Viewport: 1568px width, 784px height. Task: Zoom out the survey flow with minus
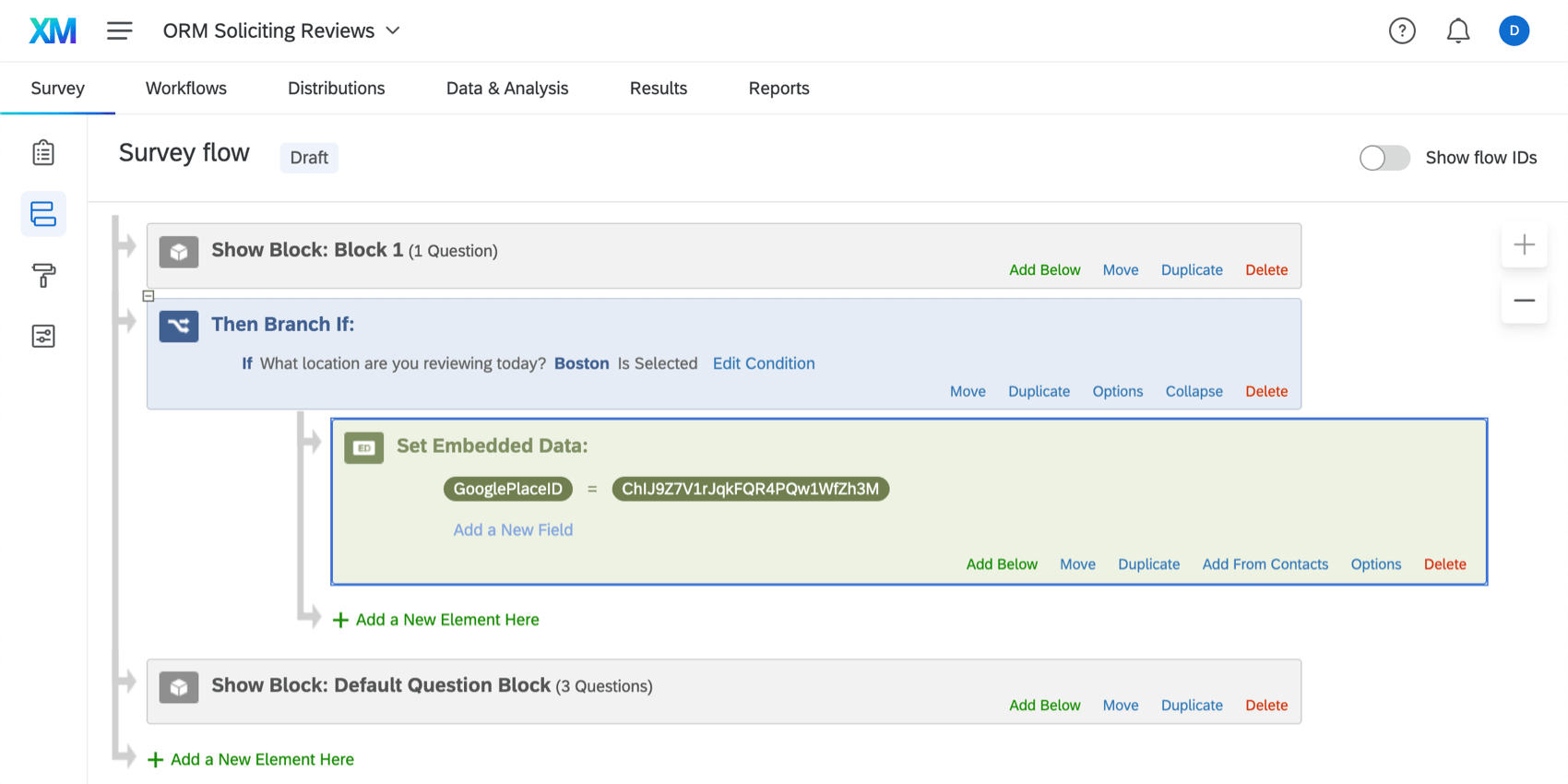[1524, 301]
